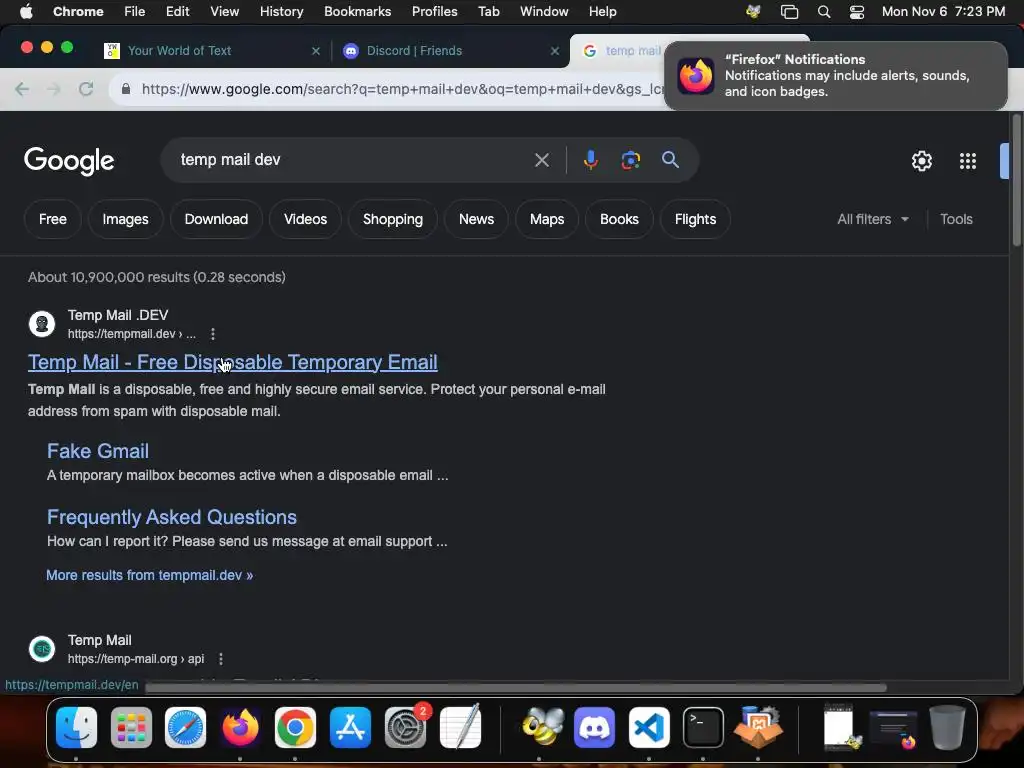Open the Trash in the dock
Image resolution: width=1024 pixels, height=768 pixels.
pyautogui.click(x=948, y=728)
